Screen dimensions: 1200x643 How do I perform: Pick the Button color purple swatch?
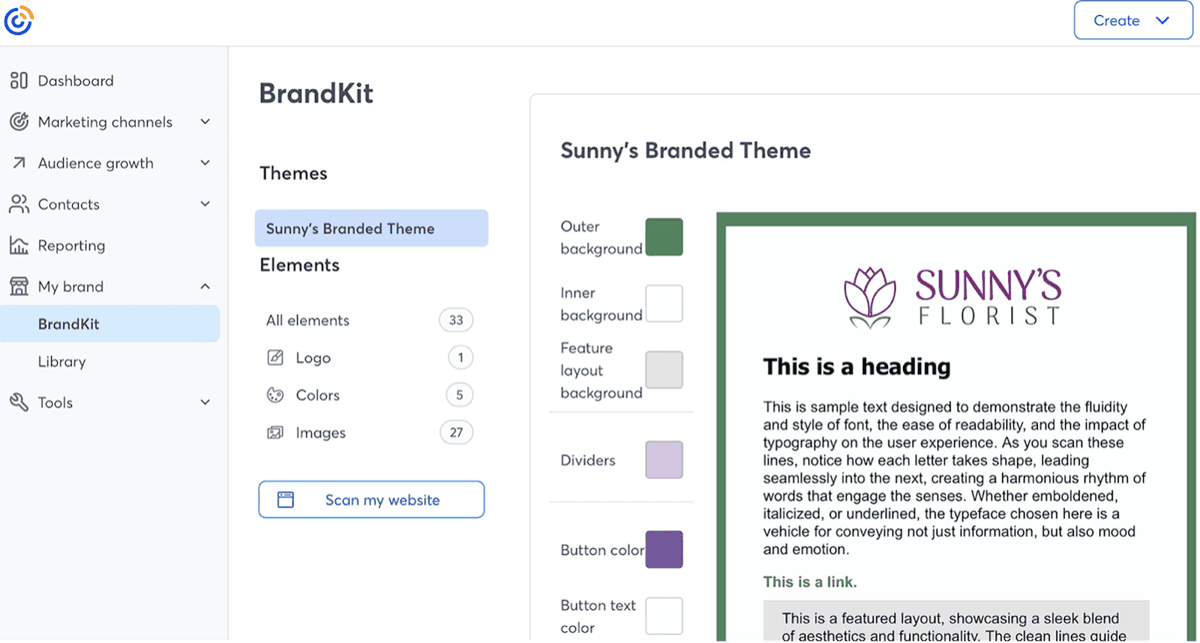click(664, 550)
